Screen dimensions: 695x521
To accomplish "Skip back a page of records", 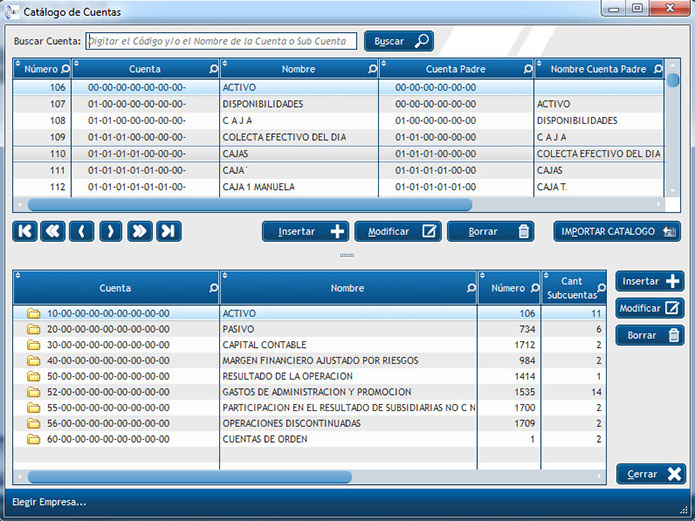I will (x=53, y=231).
